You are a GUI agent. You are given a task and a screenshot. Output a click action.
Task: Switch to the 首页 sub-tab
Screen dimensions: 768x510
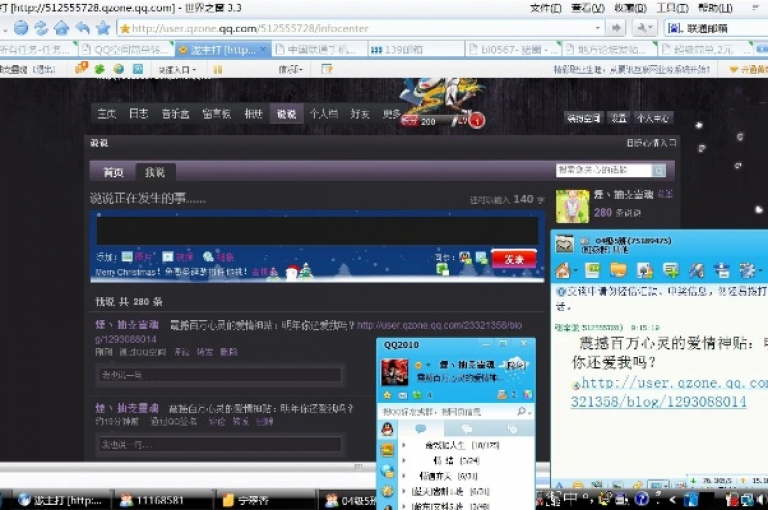(113, 172)
